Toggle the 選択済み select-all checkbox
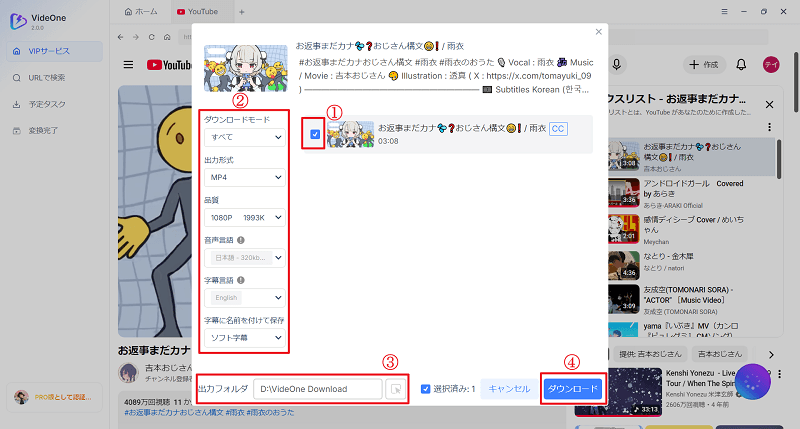The image size is (800, 429). pos(426,389)
